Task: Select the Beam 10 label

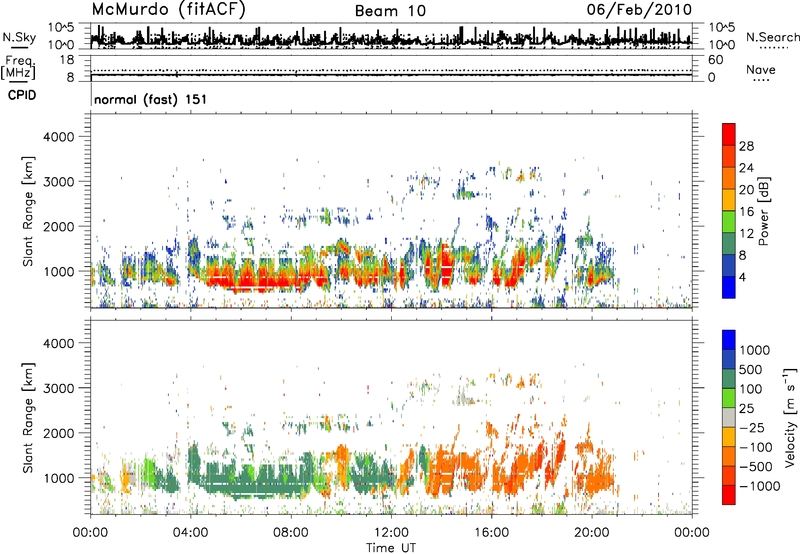Action: point(390,11)
